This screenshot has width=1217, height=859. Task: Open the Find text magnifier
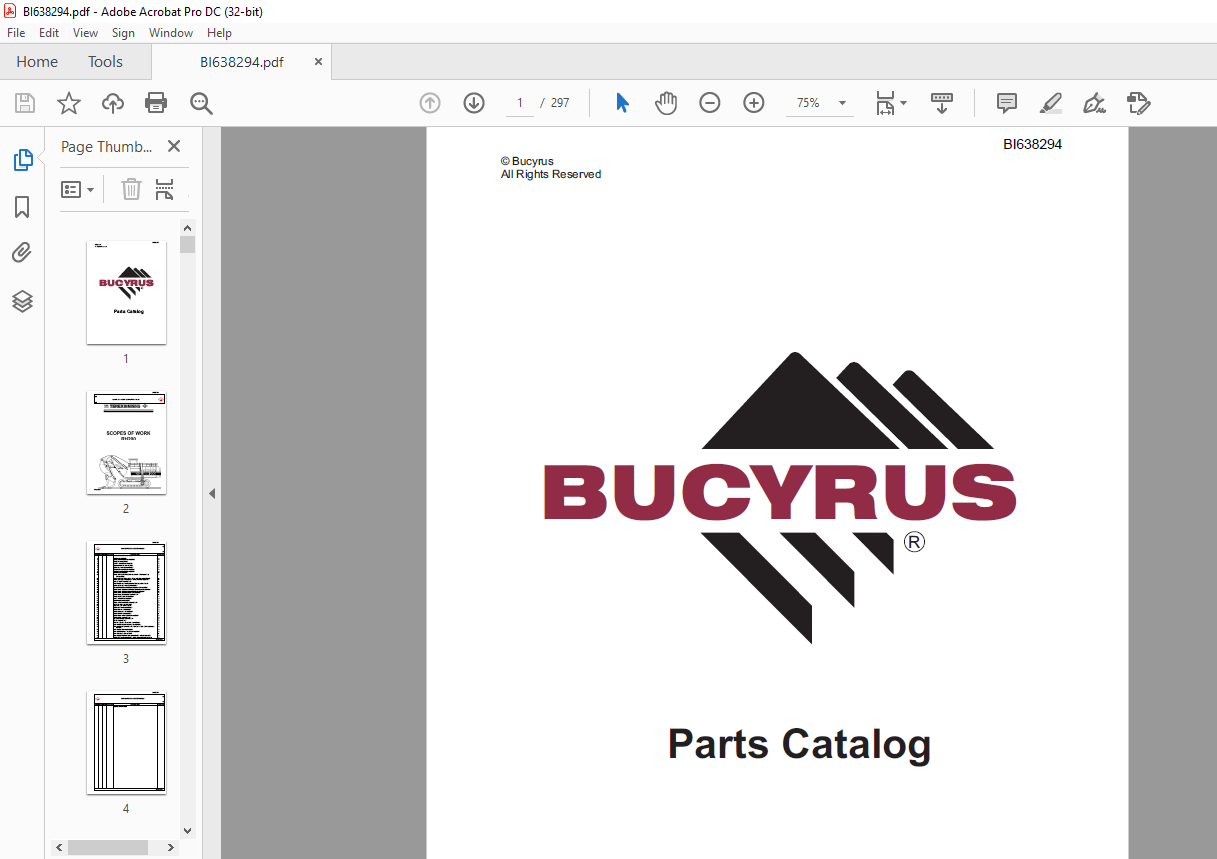201,103
